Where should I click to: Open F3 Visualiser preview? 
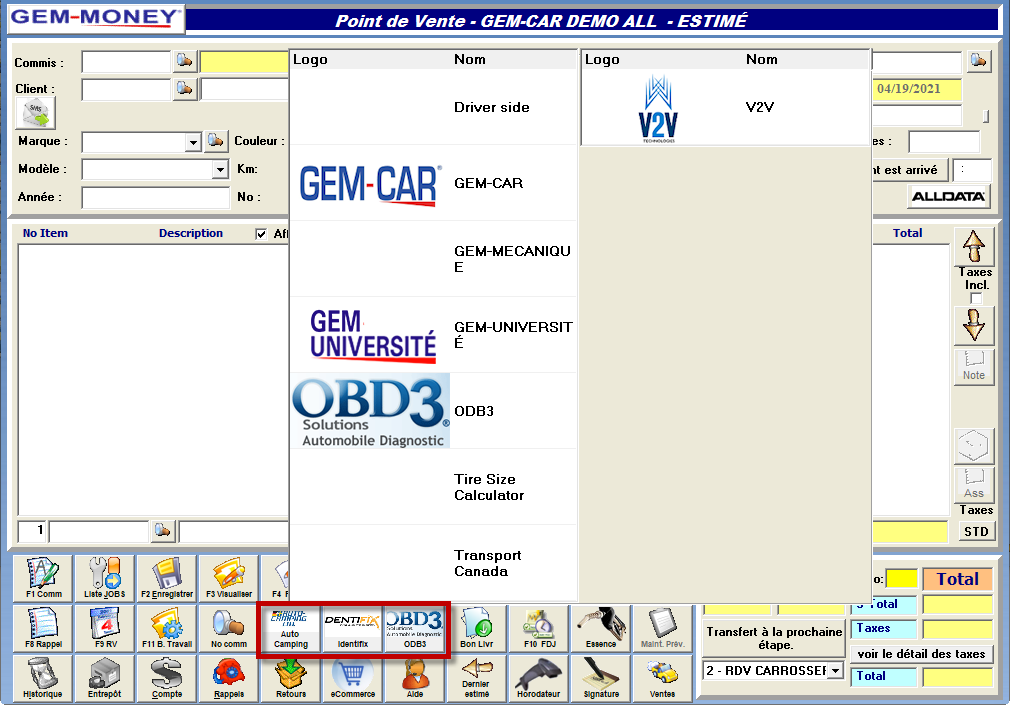coord(229,578)
